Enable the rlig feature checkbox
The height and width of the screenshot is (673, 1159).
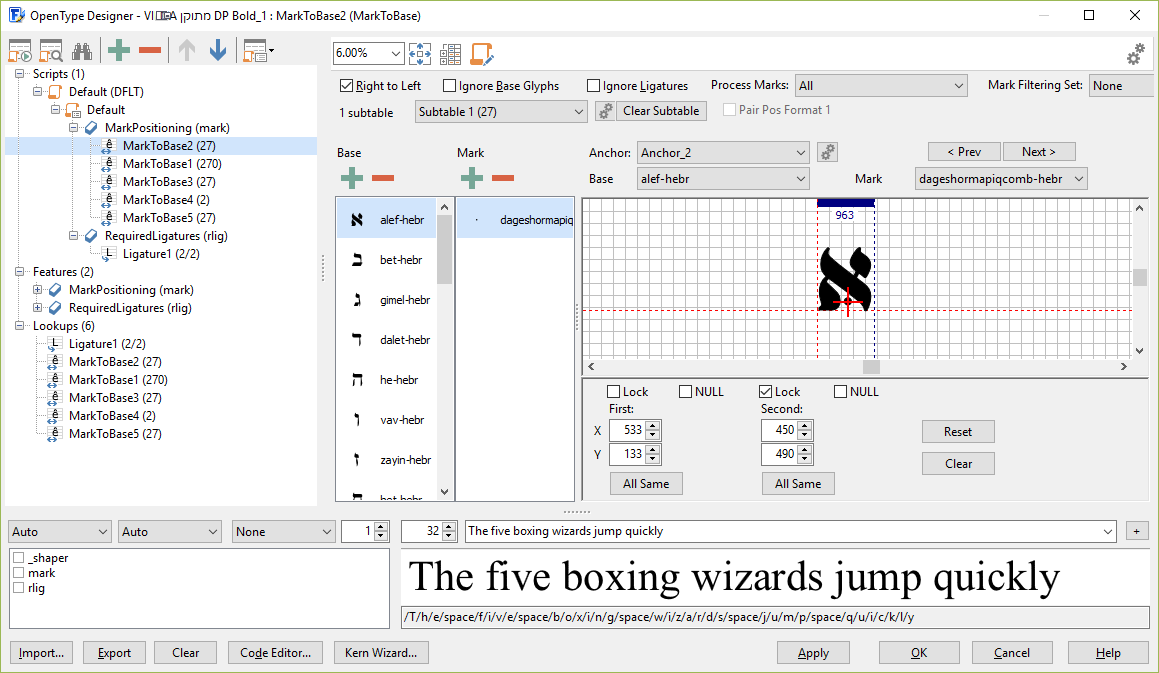coord(19,588)
